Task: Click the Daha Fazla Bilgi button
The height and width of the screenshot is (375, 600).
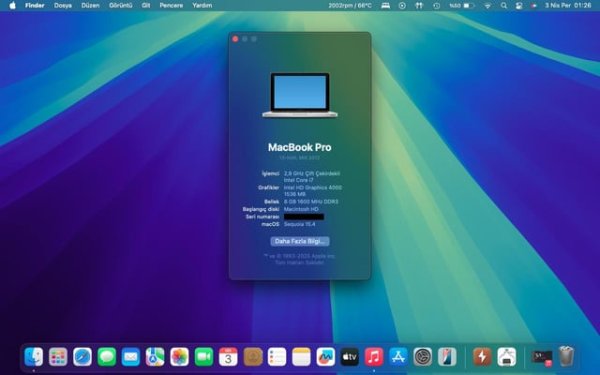Action: point(300,241)
